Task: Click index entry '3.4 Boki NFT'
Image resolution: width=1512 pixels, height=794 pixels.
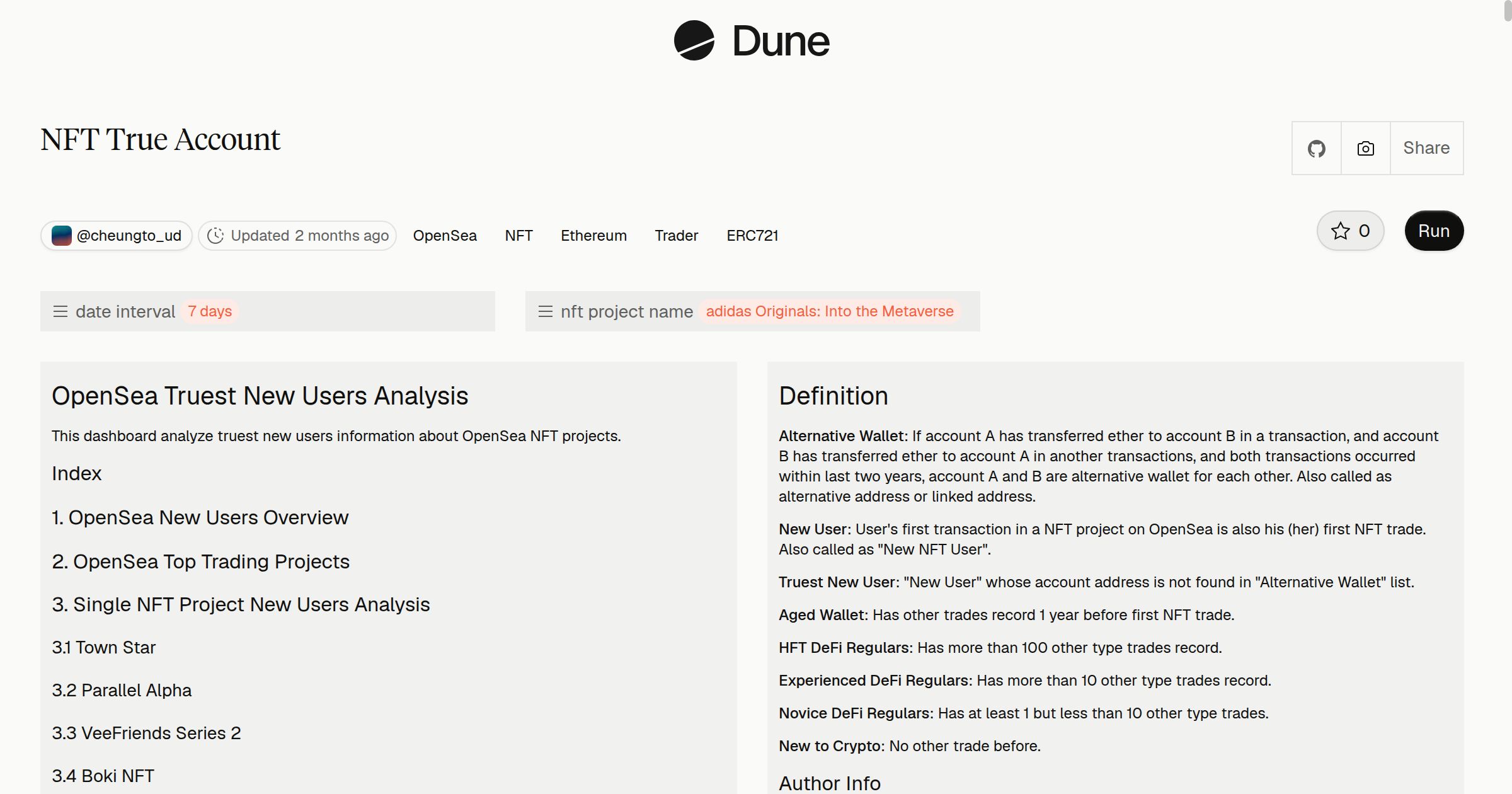Action: [103, 776]
